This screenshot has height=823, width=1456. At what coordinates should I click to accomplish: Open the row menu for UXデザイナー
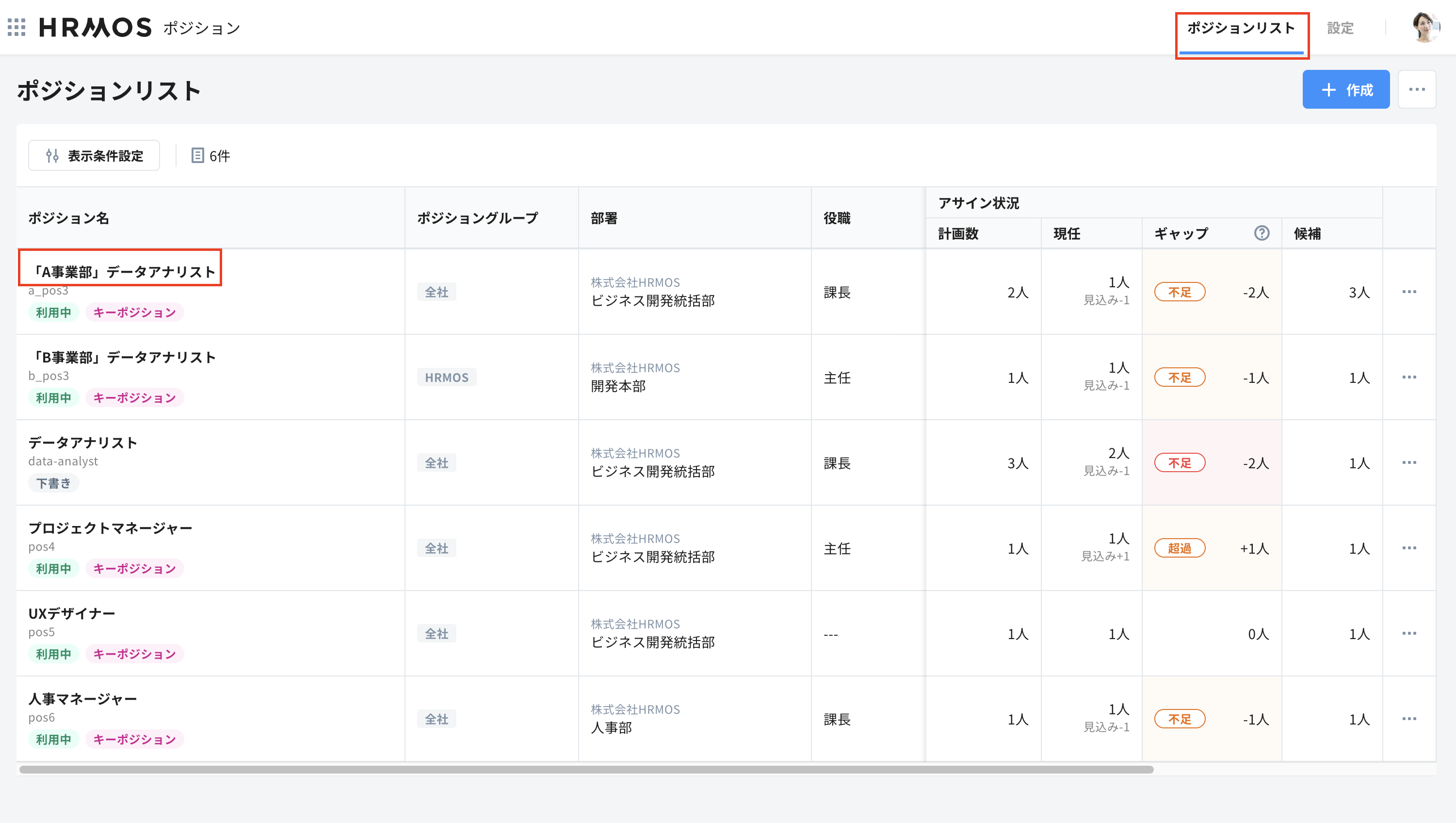(x=1409, y=634)
